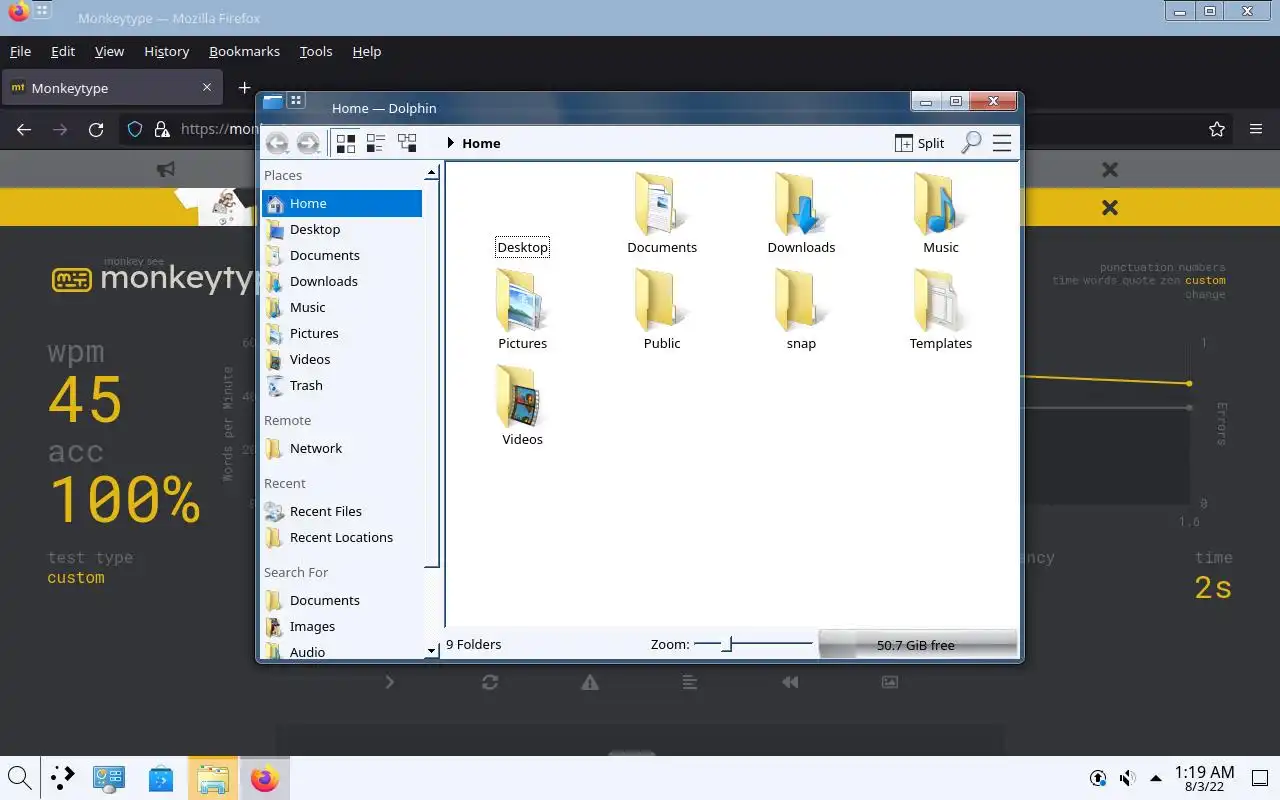The height and width of the screenshot is (800, 1280).
Task: Open Firefox Help menu
Action: (367, 51)
